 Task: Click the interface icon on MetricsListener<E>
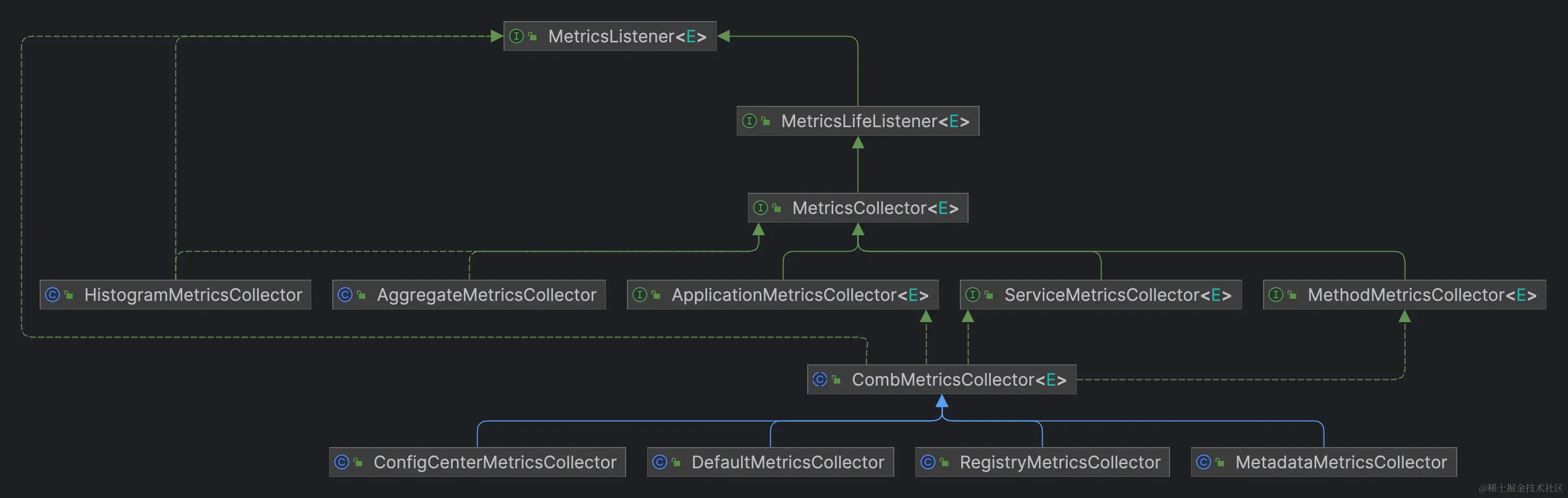tap(517, 37)
